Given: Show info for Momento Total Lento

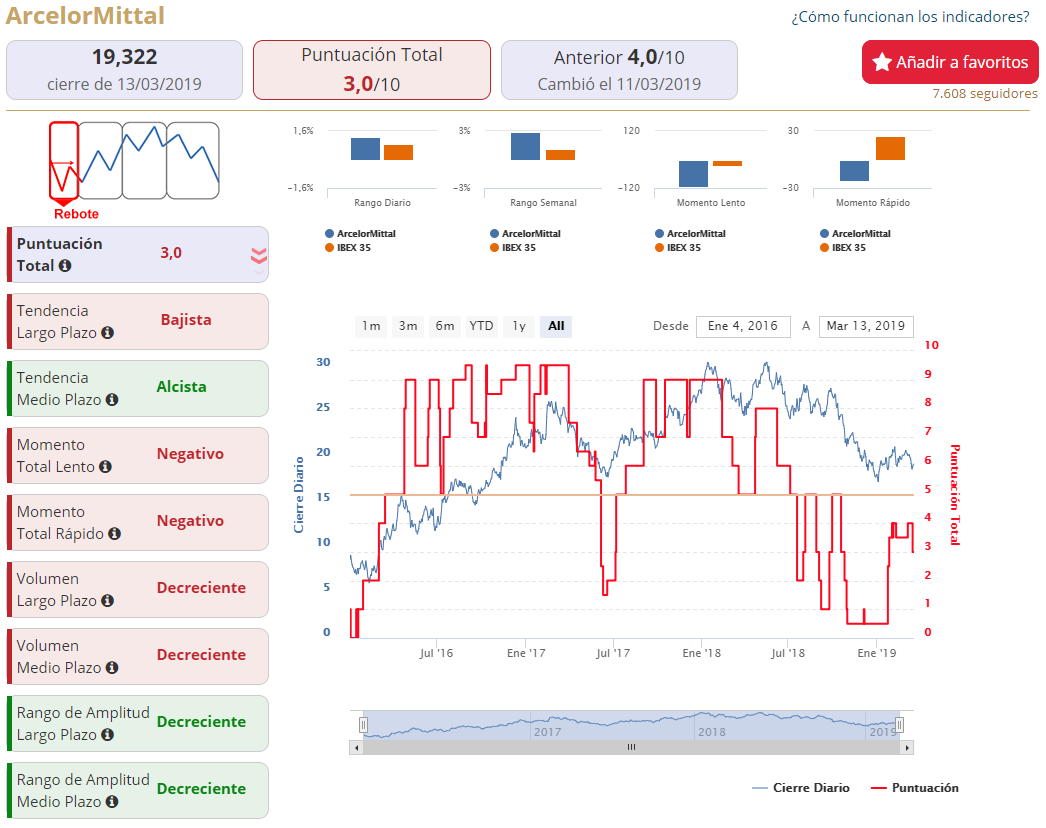Looking at the screenshot, I should pyautogui.click(x=105, y=466).
